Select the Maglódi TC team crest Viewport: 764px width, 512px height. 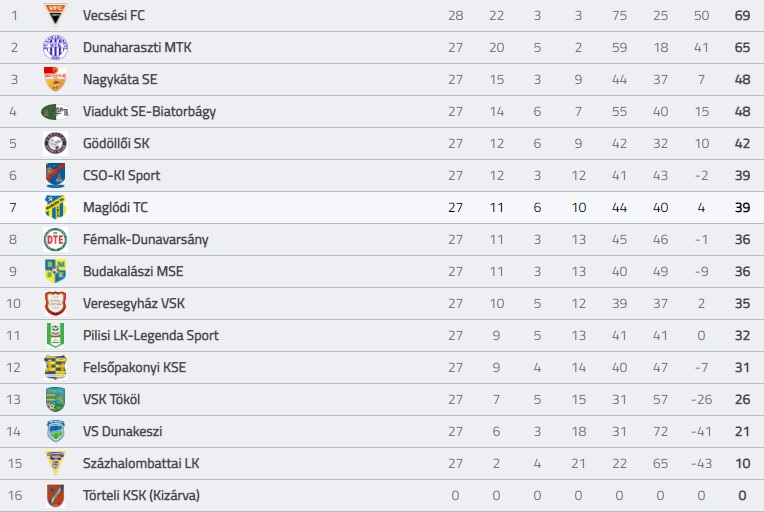55,207
